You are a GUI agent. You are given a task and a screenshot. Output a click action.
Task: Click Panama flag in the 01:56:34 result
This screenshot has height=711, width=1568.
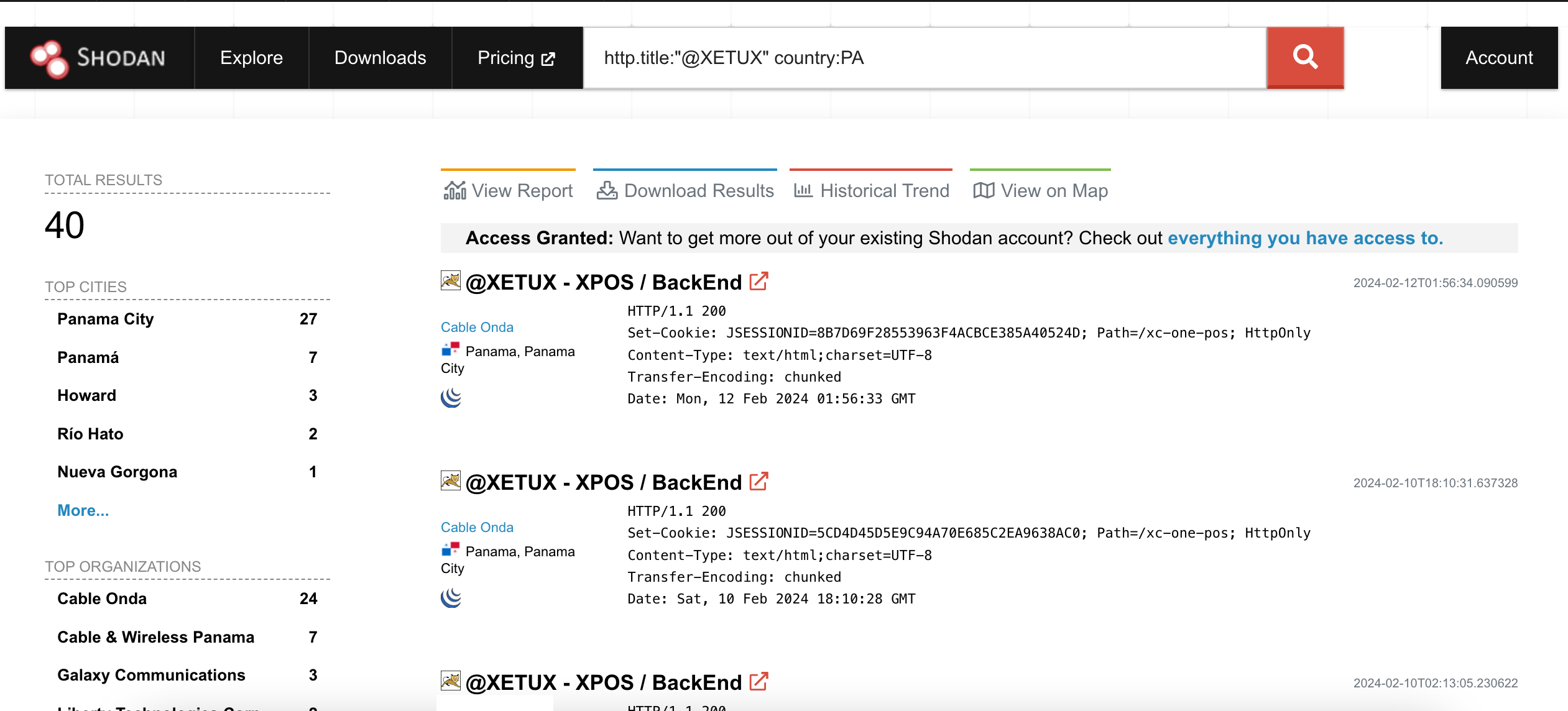pos(451,349)
